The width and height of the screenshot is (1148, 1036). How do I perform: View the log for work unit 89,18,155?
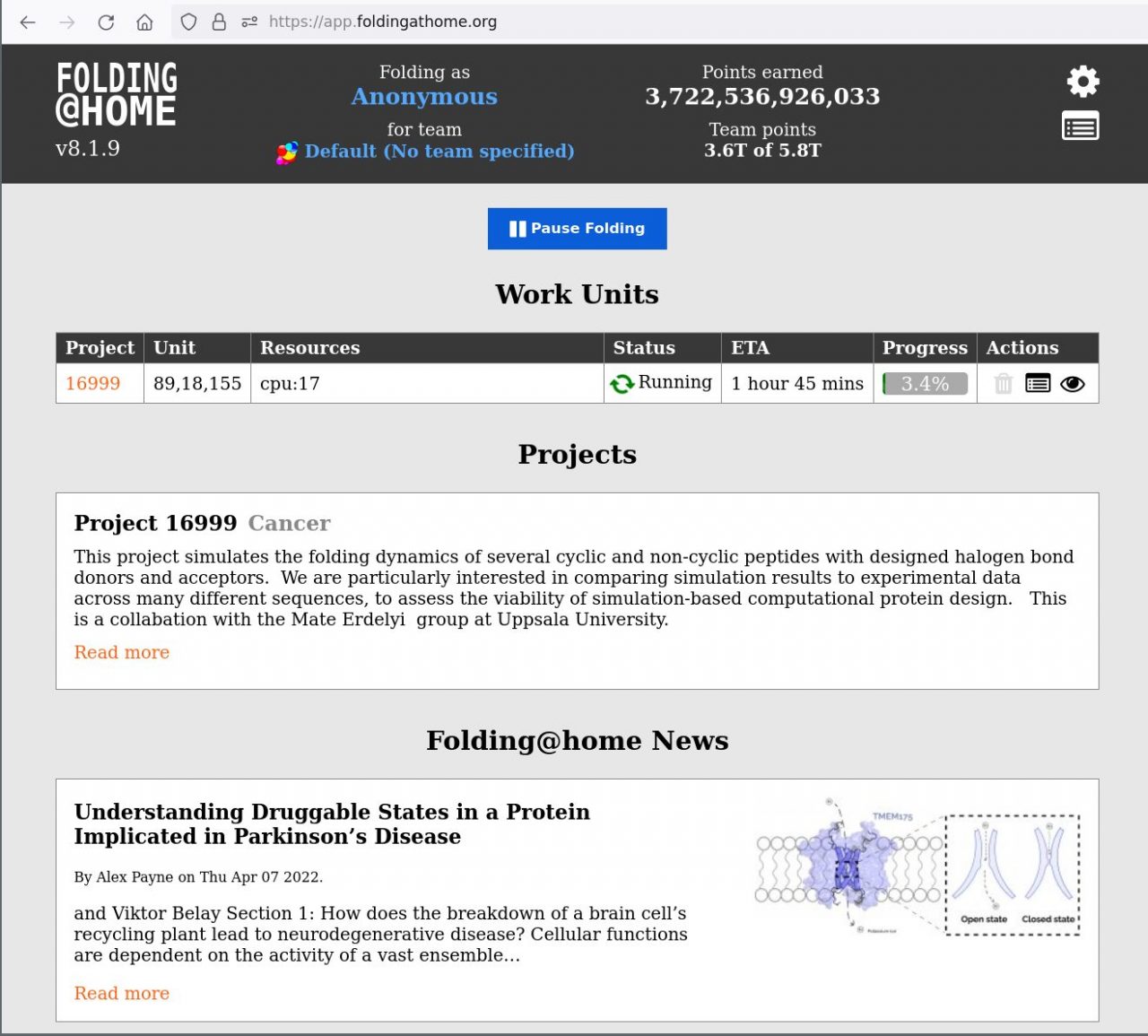(x=1038, y=383)
